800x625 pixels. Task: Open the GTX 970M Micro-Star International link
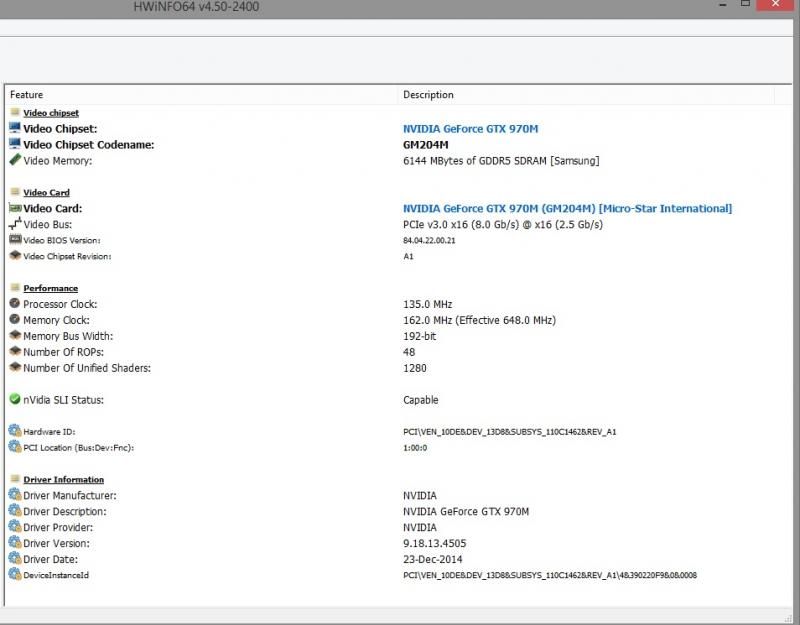click(x=567, y=209)
